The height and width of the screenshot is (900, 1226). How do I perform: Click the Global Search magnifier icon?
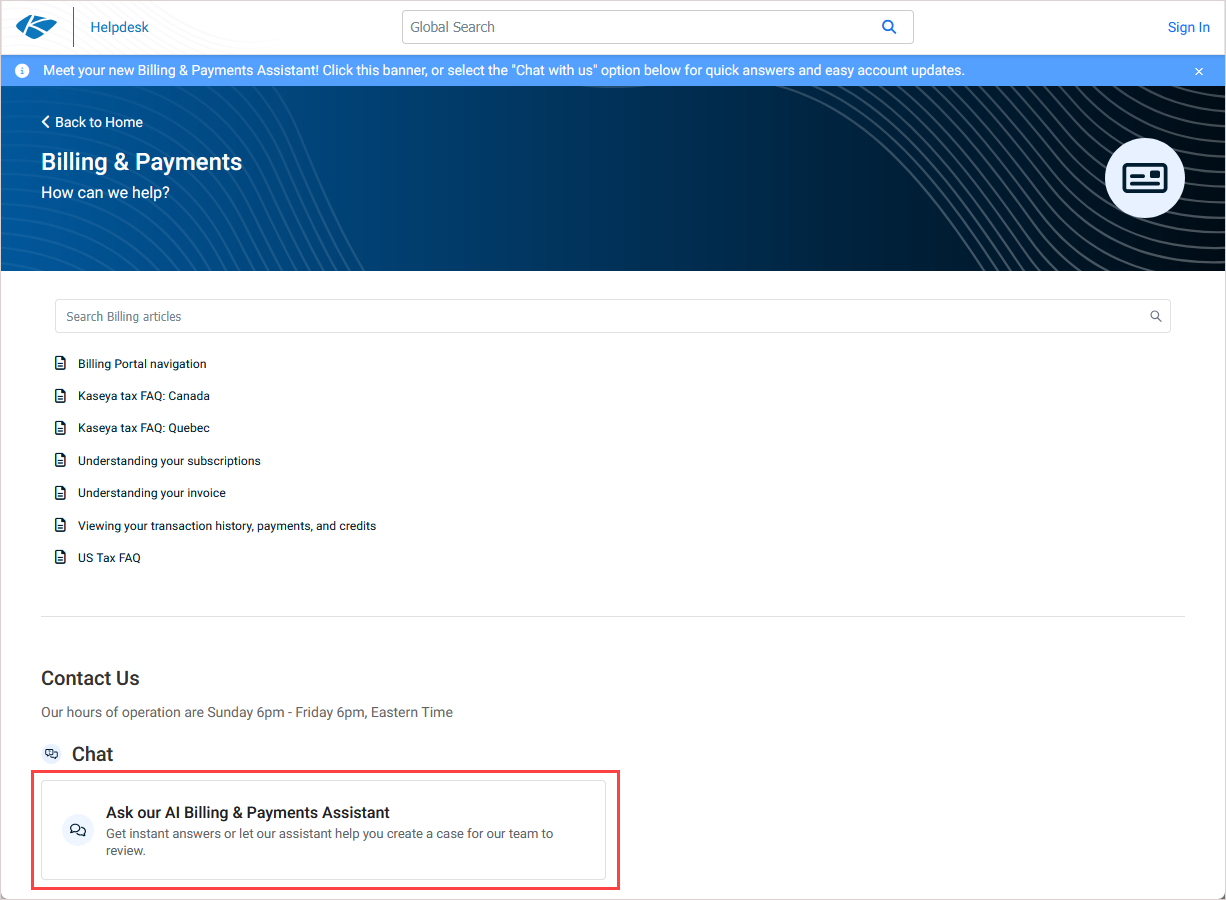(x=888, y=27)
